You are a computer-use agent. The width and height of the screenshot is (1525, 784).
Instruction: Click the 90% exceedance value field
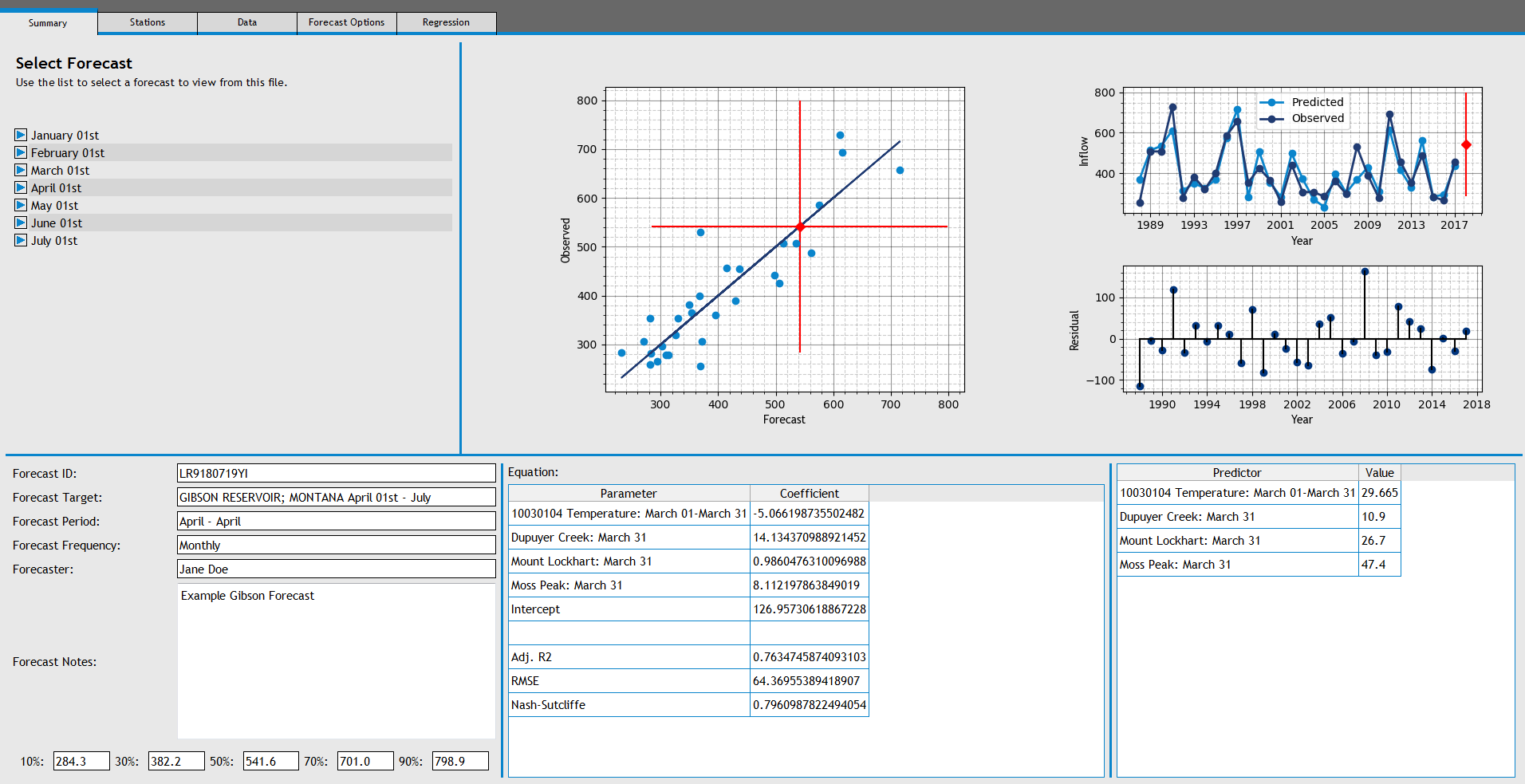click(460, 761)
